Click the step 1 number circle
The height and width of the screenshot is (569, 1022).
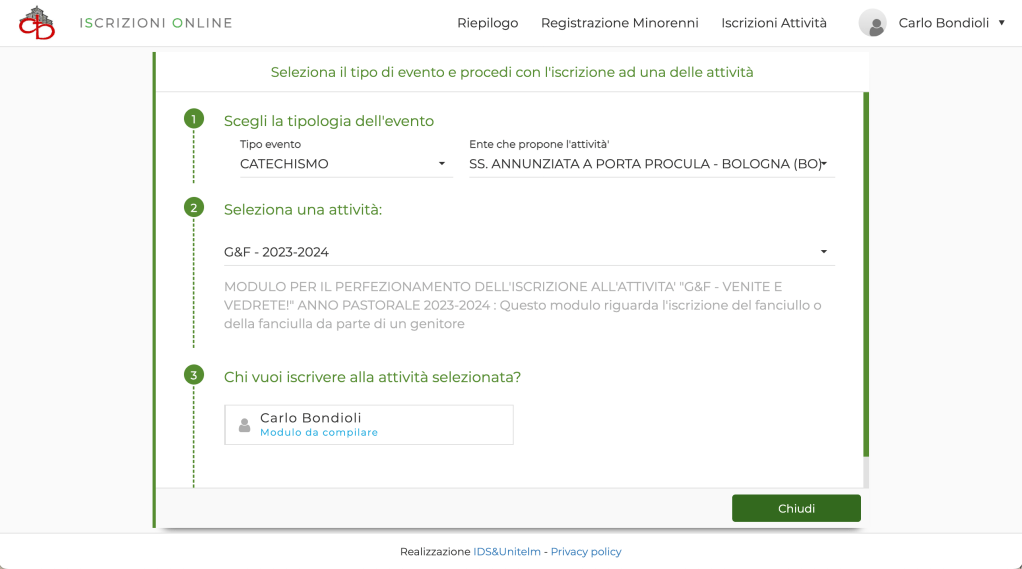tap(194, 120)
